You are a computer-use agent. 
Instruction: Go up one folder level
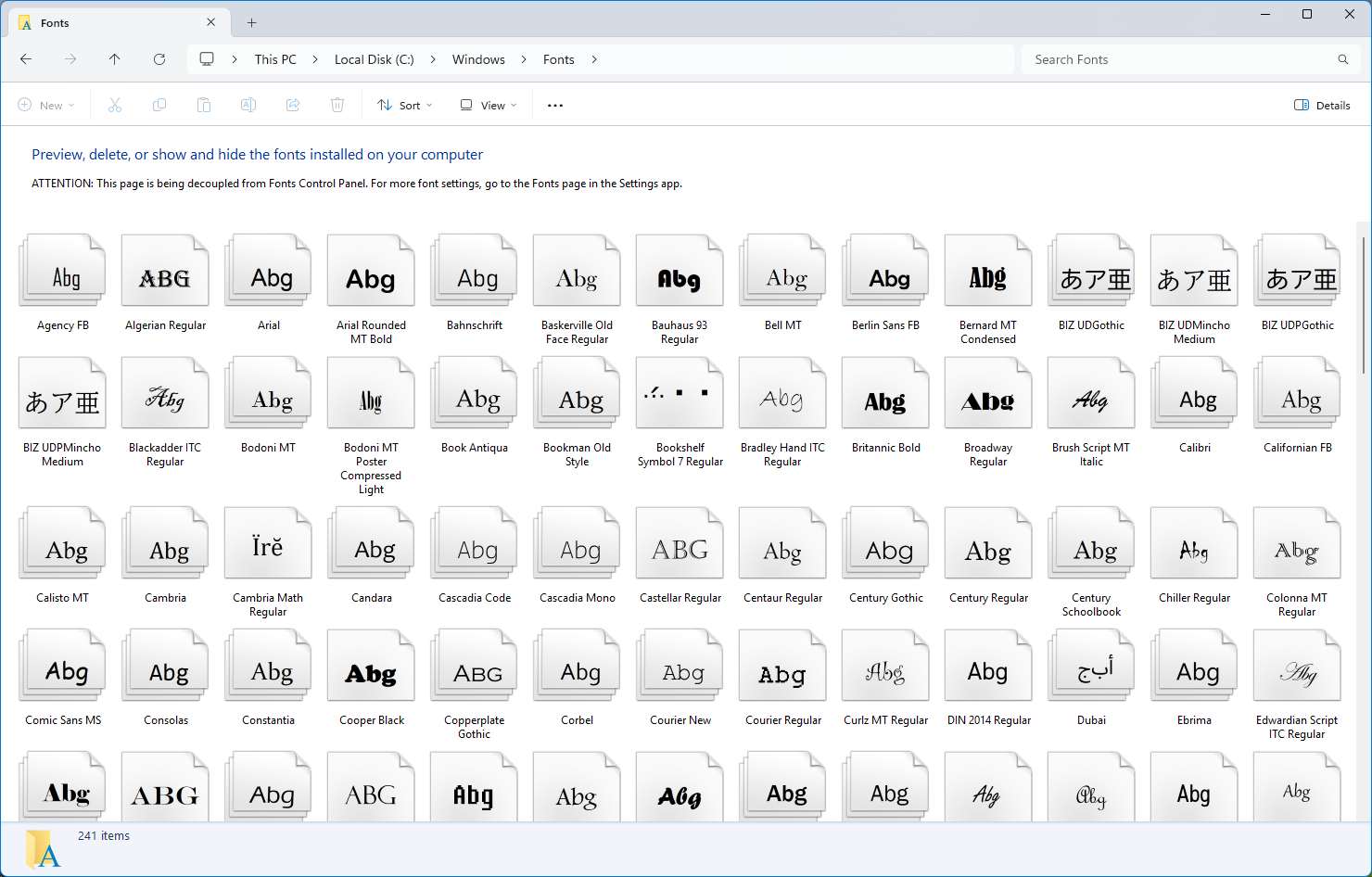(x=115, y=59)
